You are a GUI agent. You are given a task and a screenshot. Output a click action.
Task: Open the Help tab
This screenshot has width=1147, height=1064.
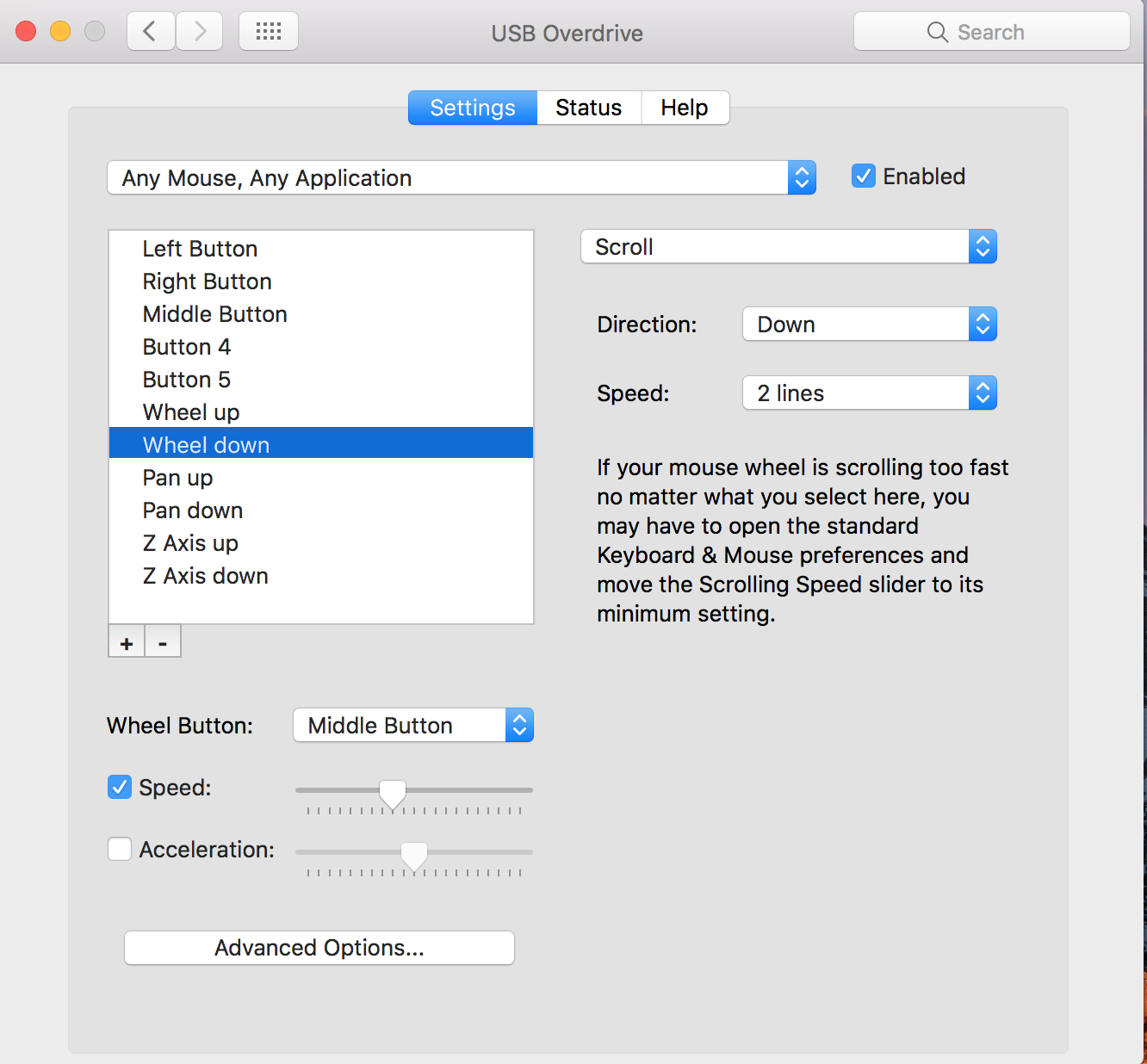[685, 108]
